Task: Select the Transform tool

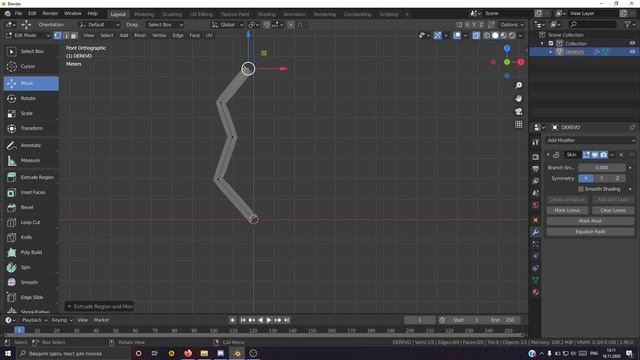Action: [31, 128]
